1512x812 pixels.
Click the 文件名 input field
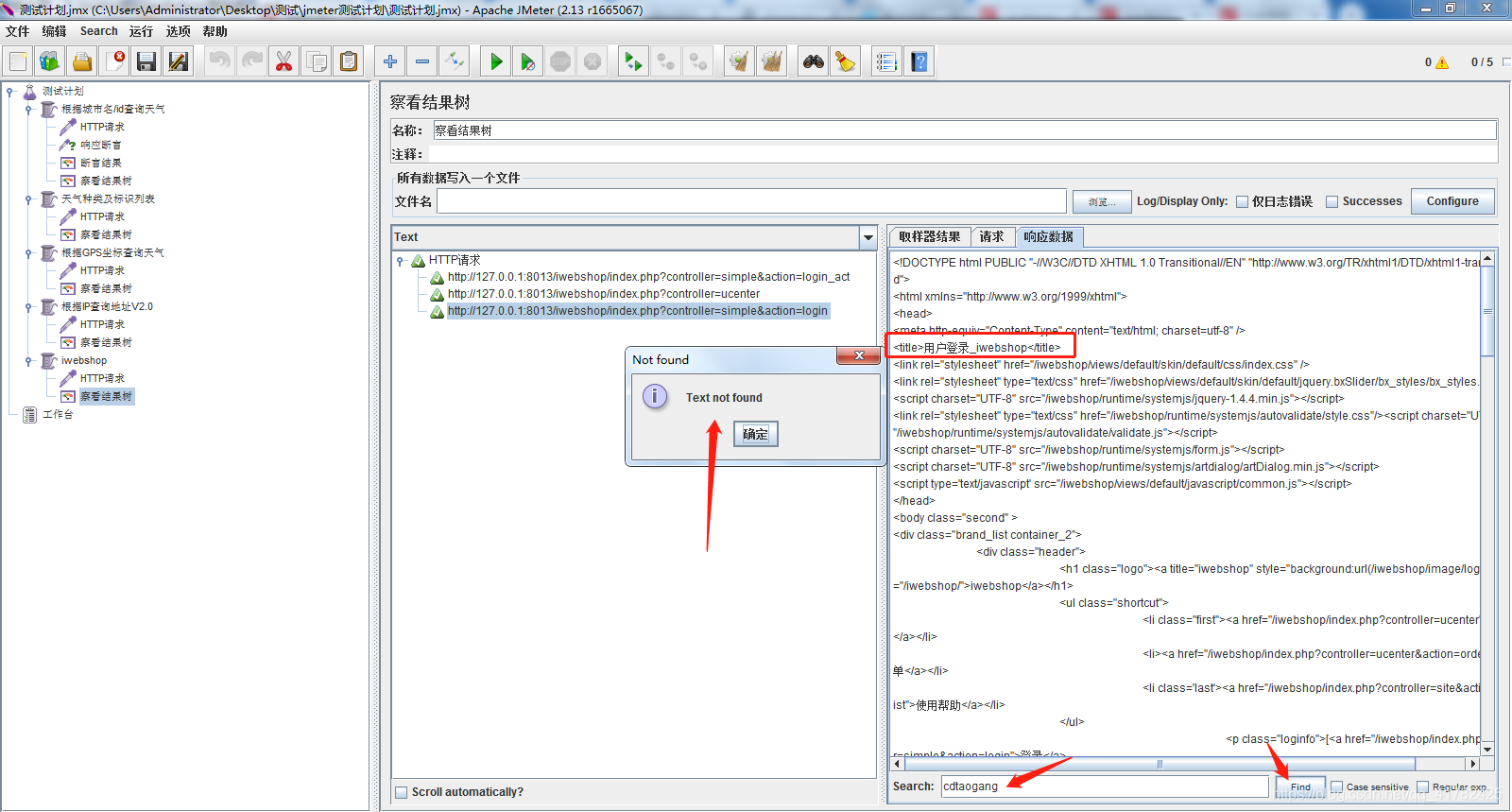tap(751, 201)
